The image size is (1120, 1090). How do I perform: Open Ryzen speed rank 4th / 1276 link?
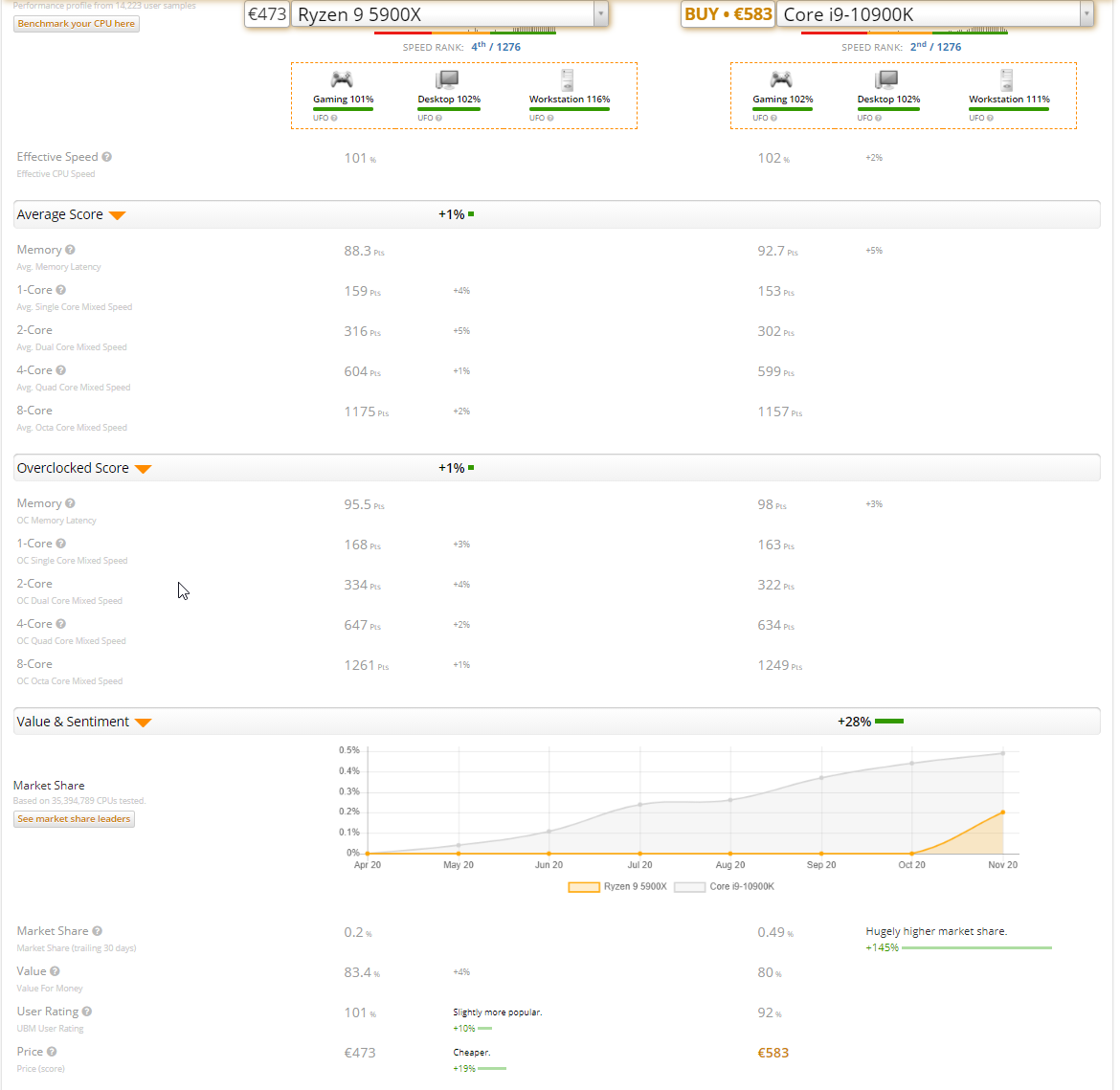point(496,47)
